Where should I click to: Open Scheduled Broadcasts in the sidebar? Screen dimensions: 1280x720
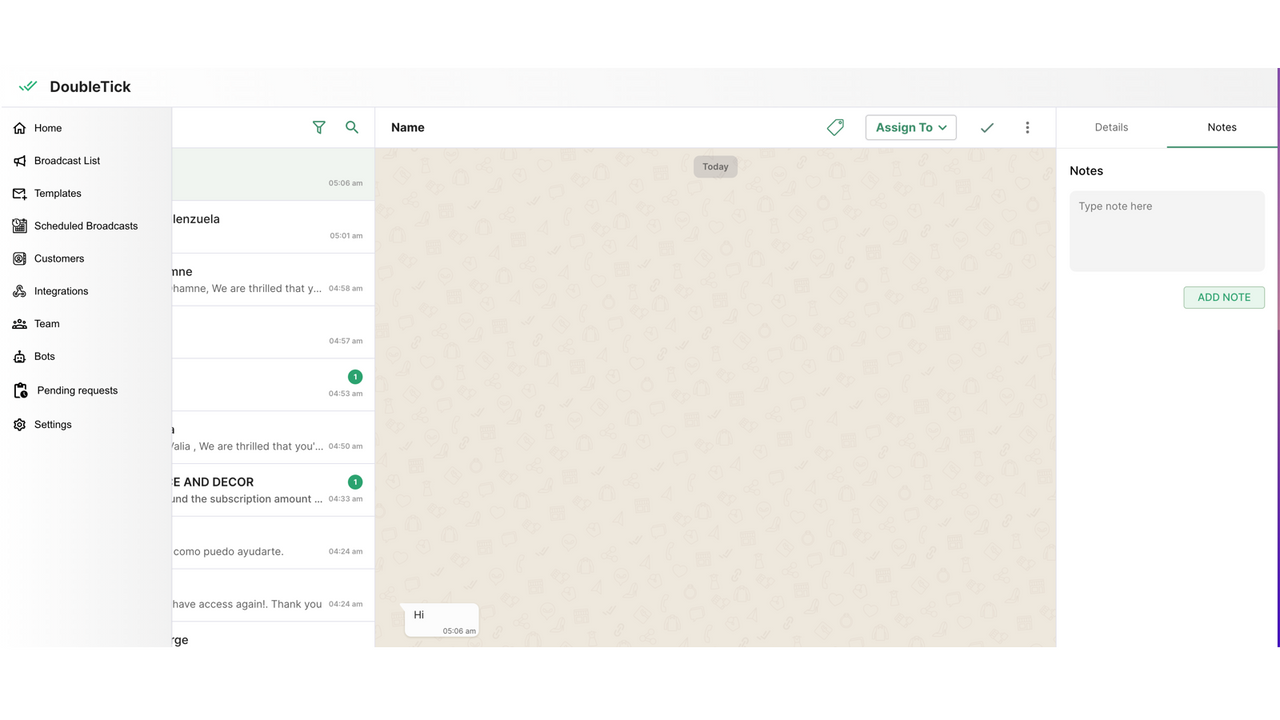[86, 226]
